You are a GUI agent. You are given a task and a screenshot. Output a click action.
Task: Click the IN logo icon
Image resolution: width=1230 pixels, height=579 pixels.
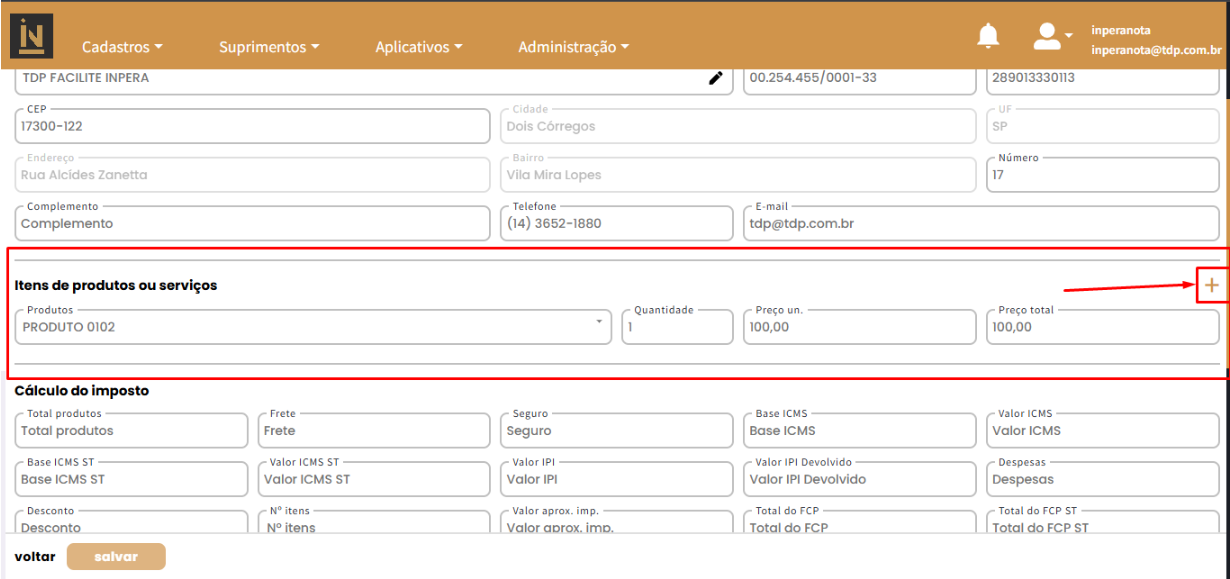(x=32, y=36)
